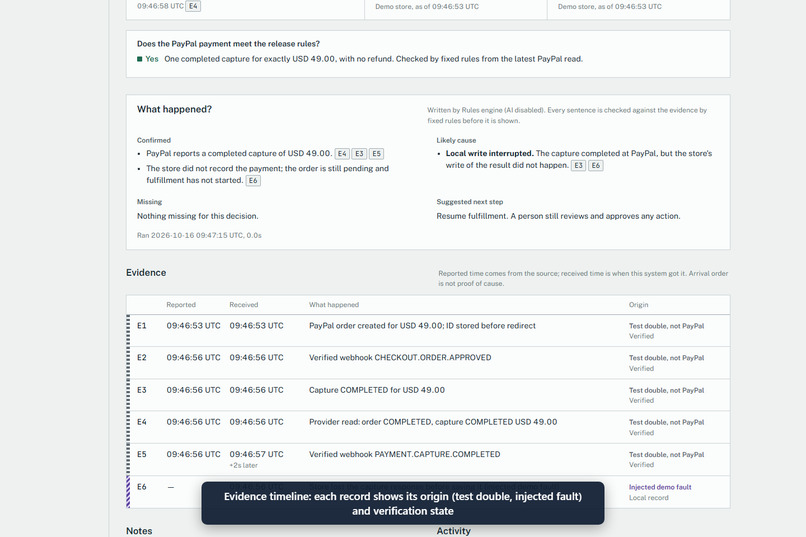This screenshot has height=537, width=806.
Task: Click the 'Evidence' section heading
Action: 146,272
